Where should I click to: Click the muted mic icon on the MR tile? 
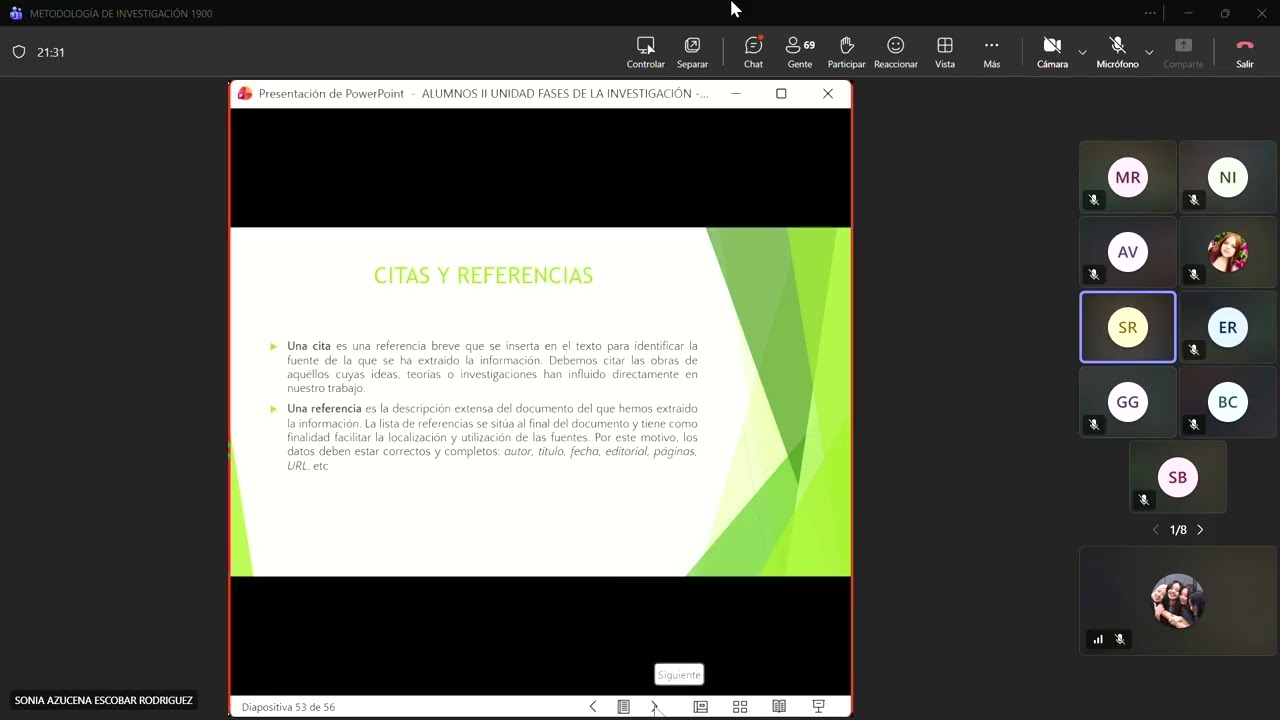point(1094,200)
